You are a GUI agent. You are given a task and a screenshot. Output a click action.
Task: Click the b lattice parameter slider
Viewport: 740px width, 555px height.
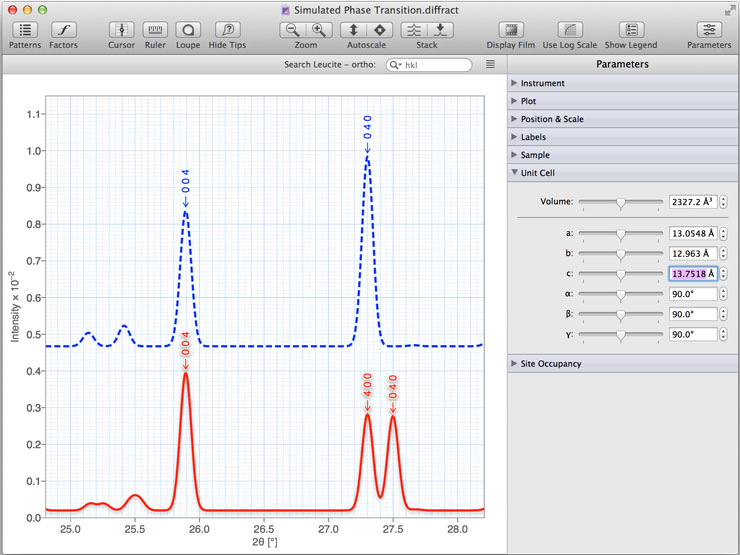tap(621, 254)
